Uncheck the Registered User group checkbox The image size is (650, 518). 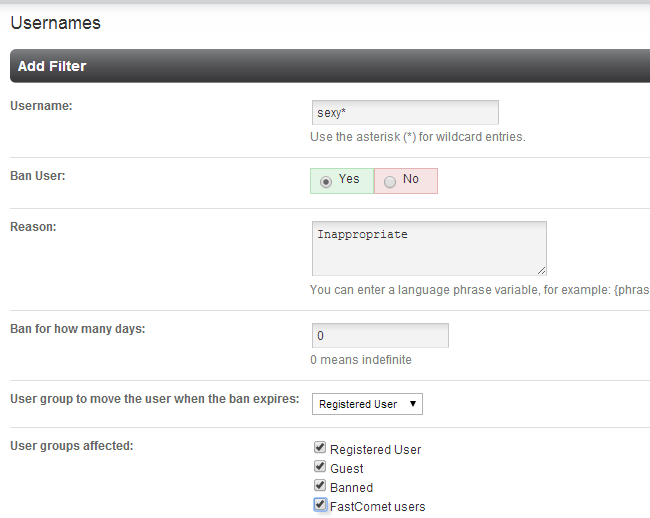point(320,447)
